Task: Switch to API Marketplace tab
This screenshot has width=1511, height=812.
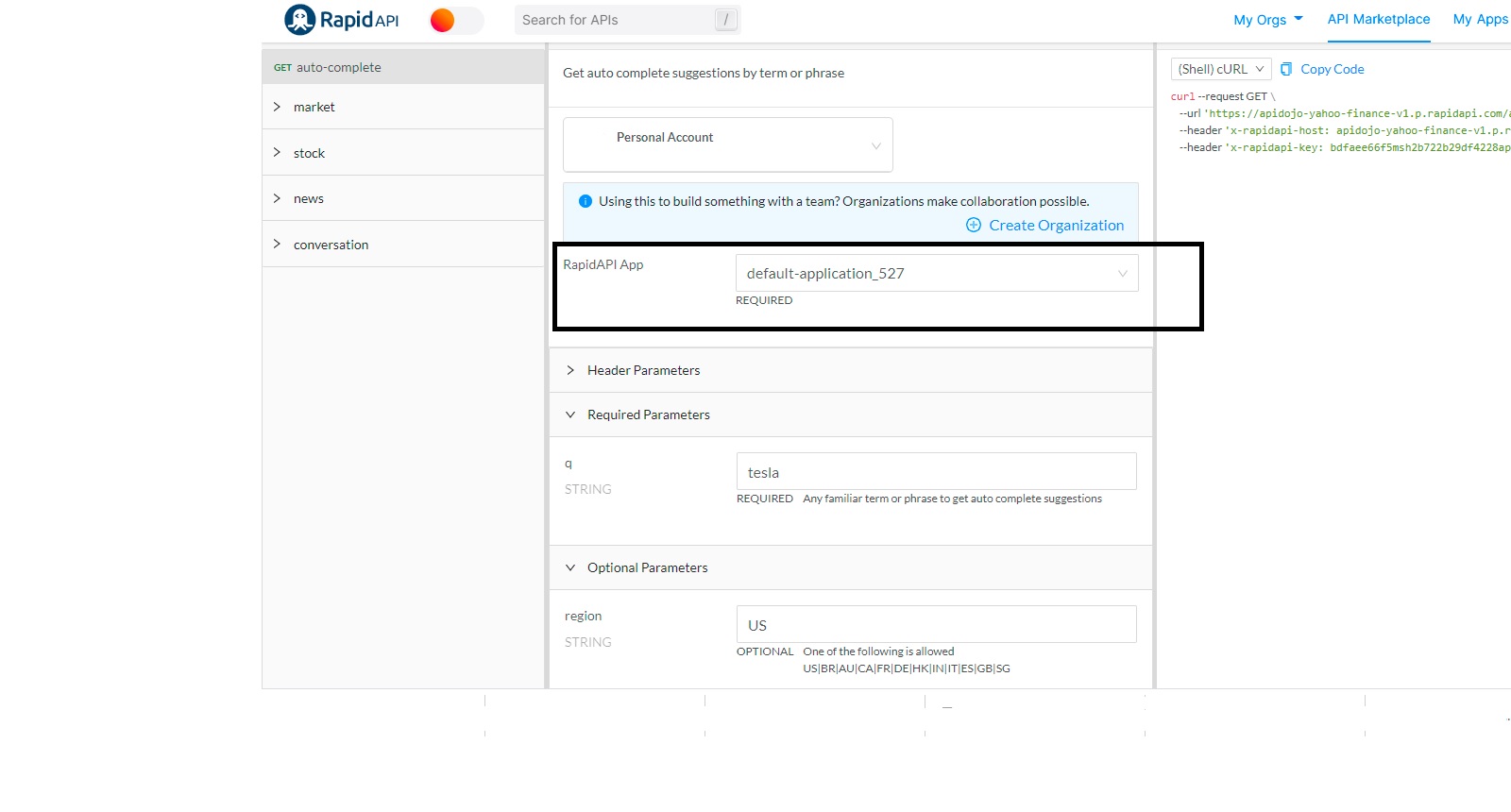Action: pyautogui.click(x=1379, y=20)
